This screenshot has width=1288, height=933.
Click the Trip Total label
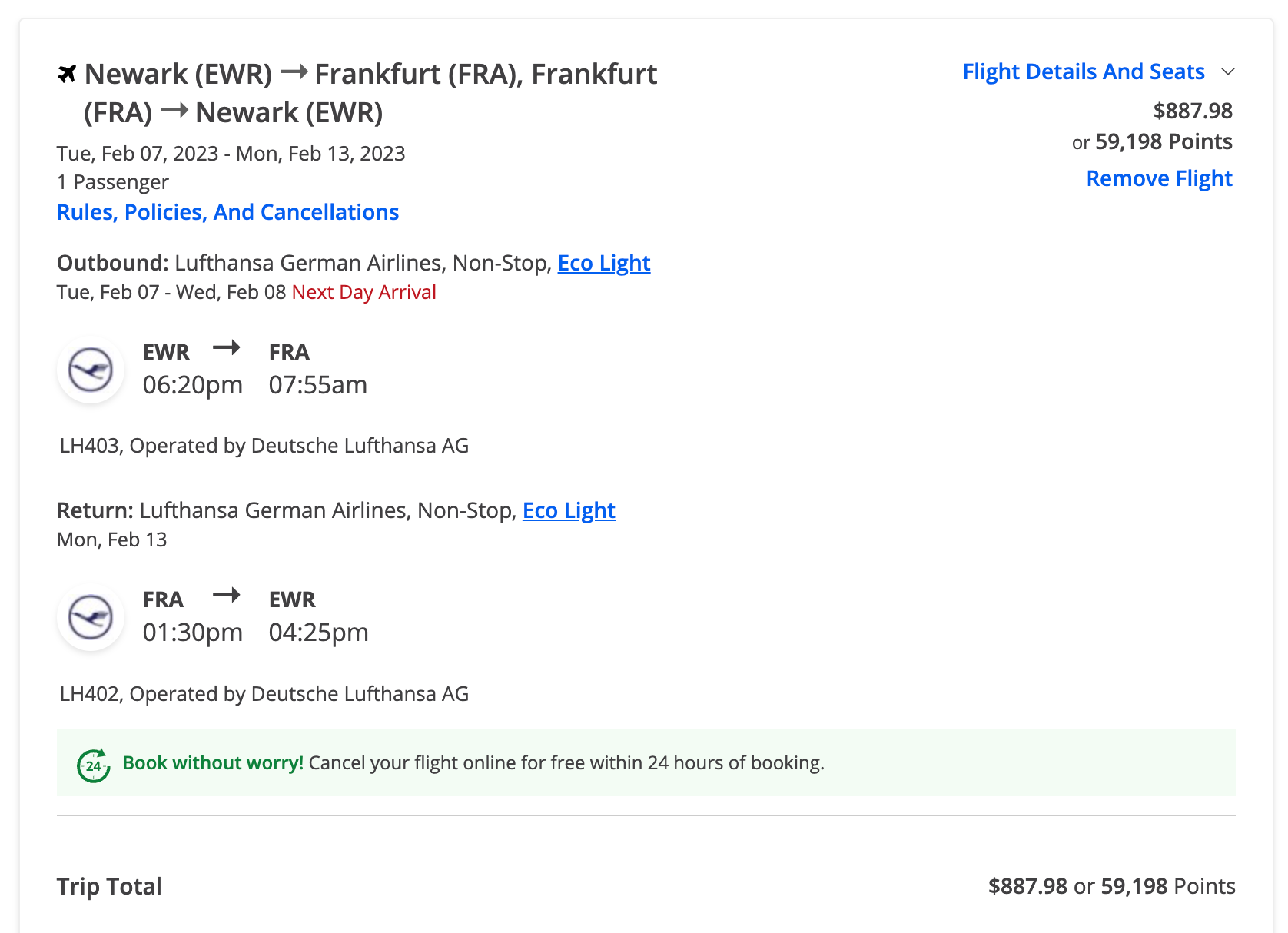(x=109, y=886)
